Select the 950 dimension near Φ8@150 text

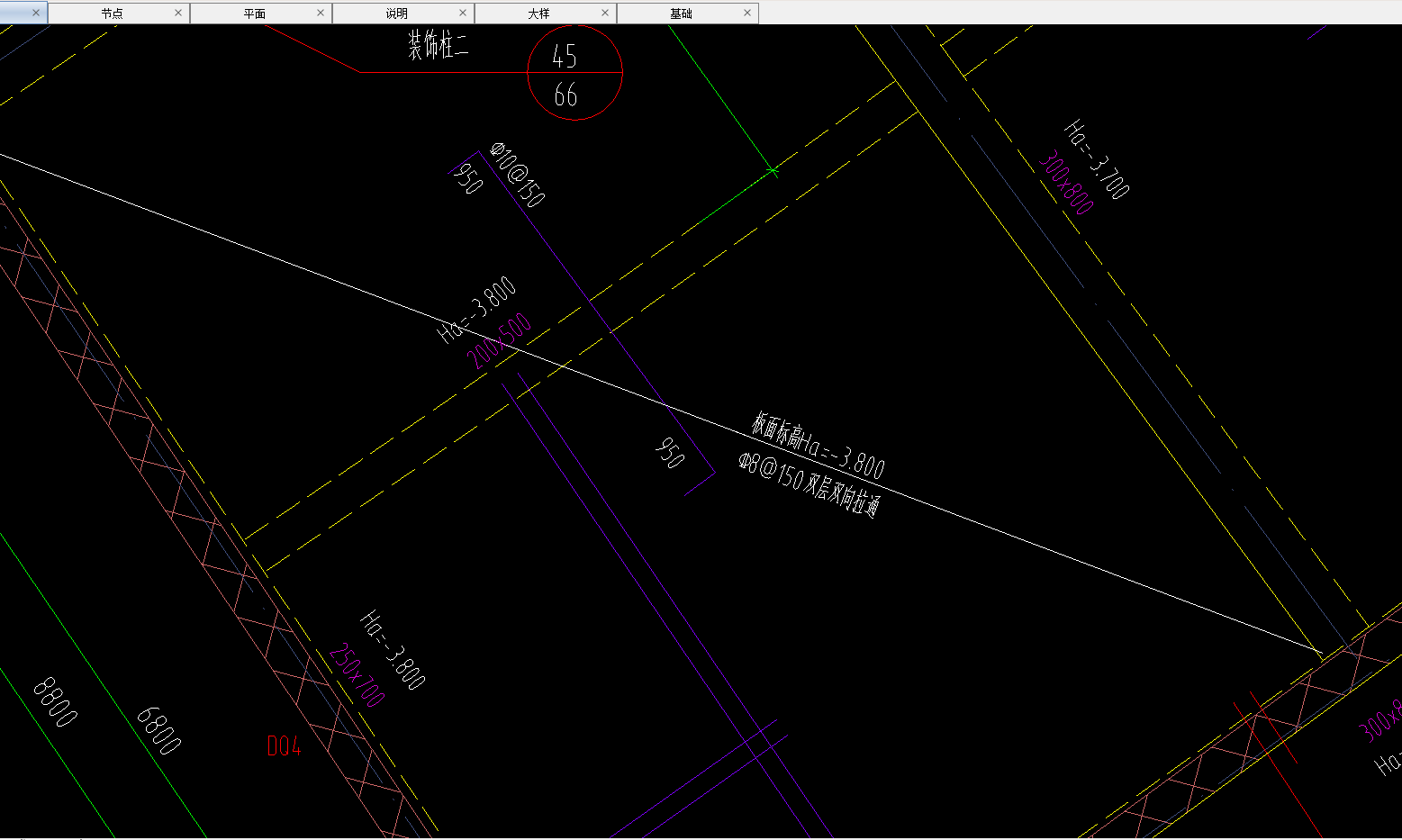click(x=670, y=453)
